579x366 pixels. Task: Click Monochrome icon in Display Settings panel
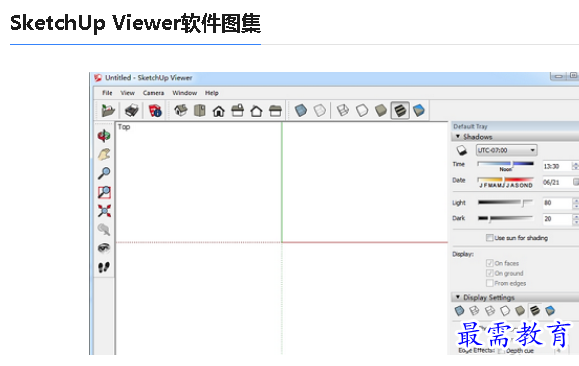[550, 311]
